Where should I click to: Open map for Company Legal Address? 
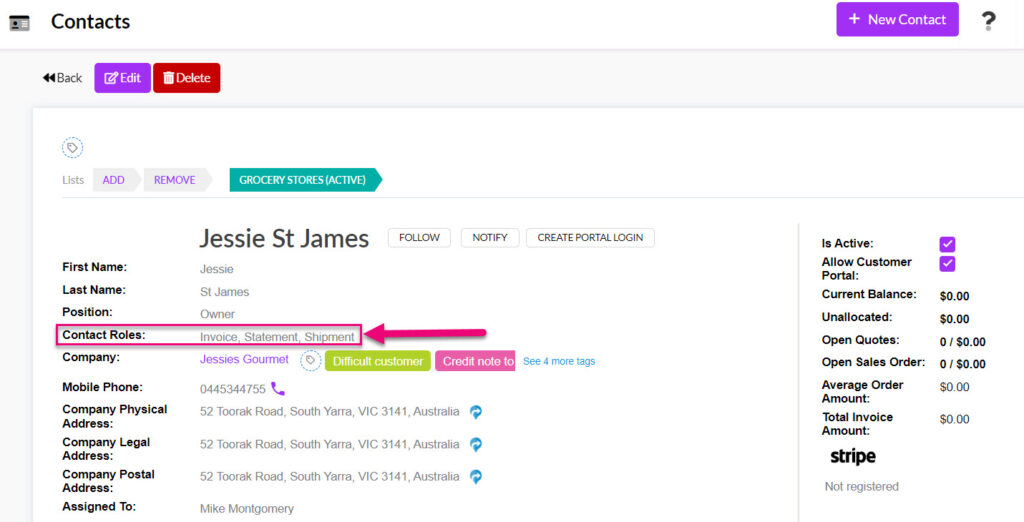476,444
